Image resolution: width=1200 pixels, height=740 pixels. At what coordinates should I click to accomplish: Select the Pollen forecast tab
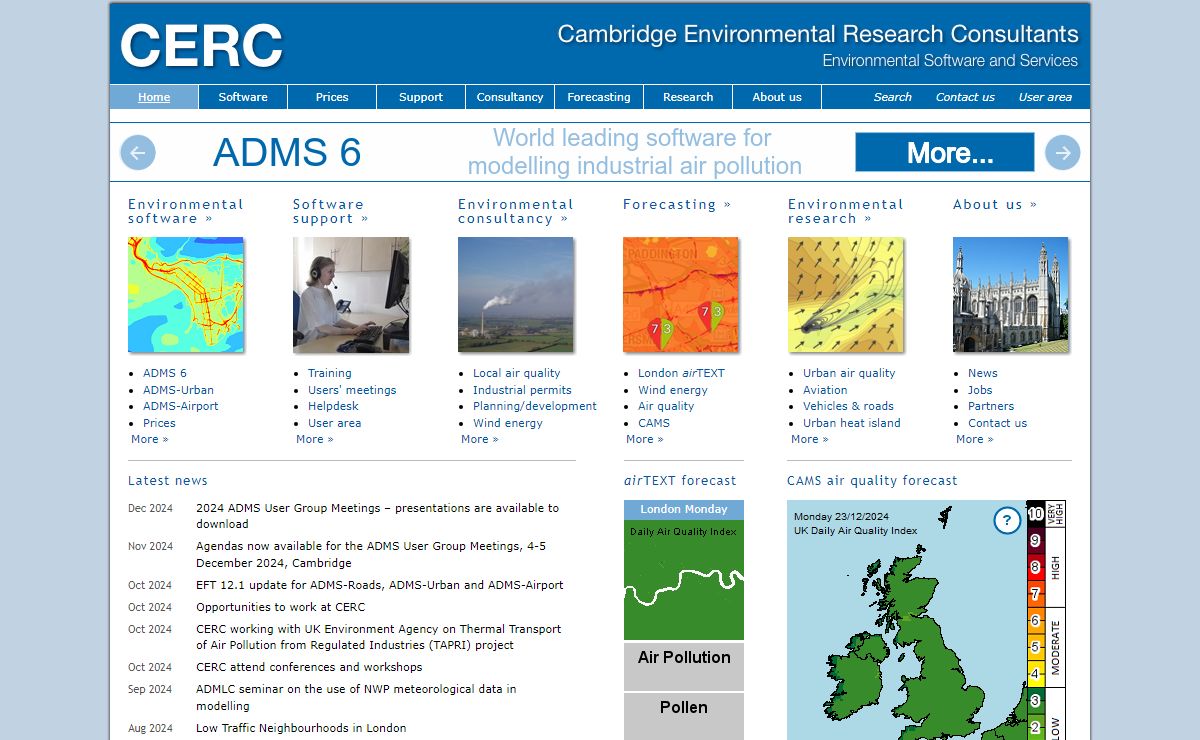684,716
